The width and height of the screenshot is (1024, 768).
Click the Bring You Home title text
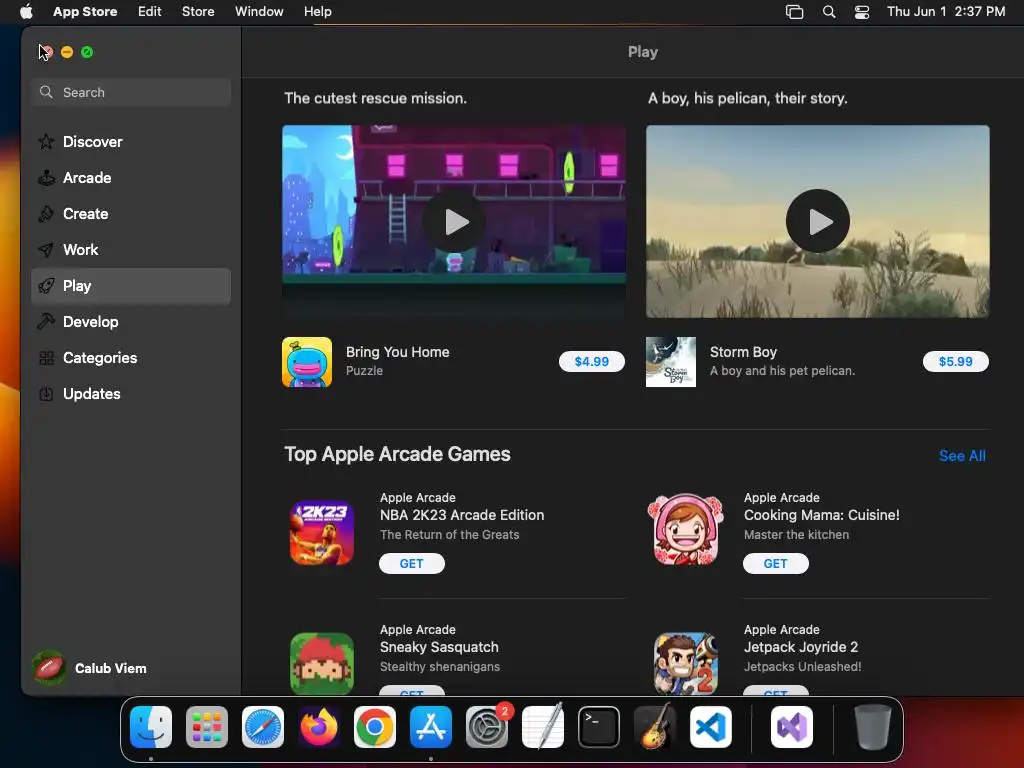[398, 352]
